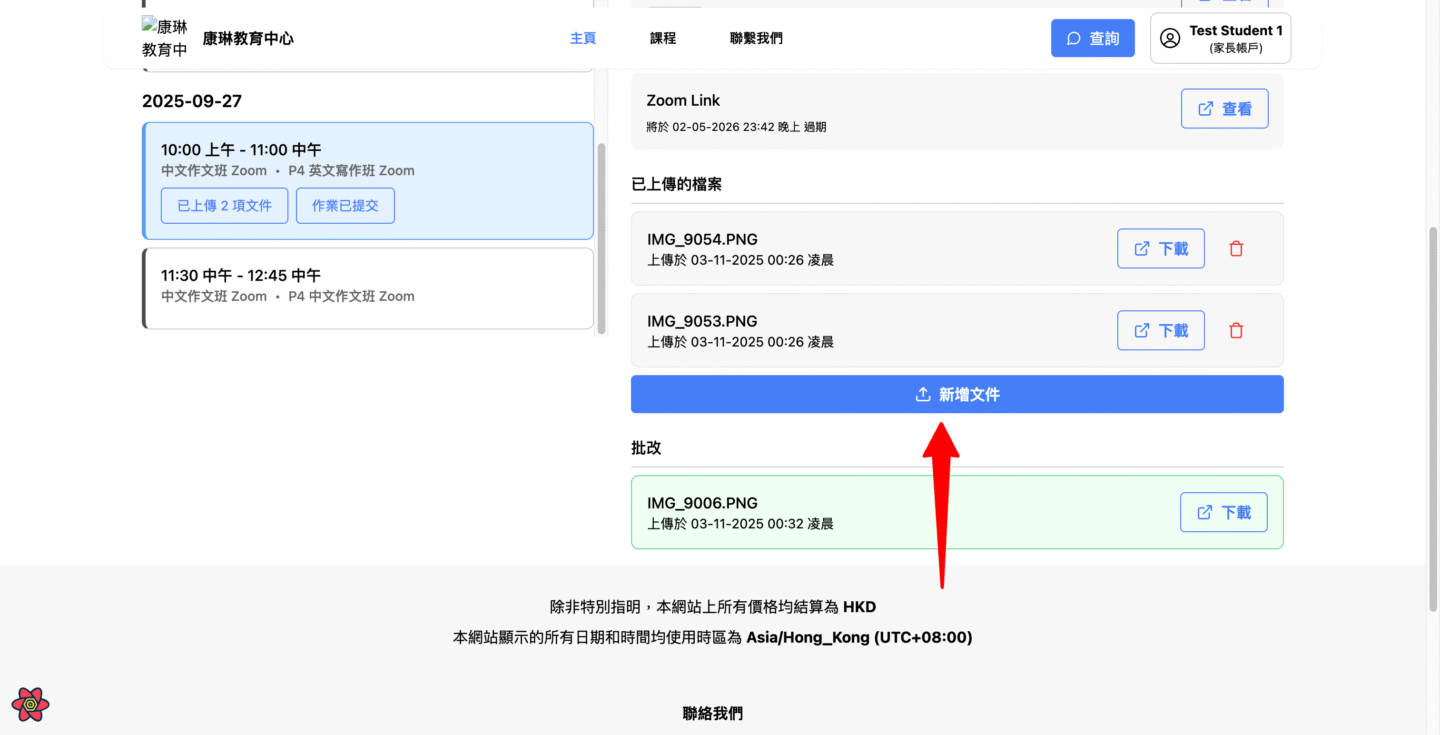Viewport: 1440px width, 735px height.
Task: Click the 作業已提交 status badge
Action: click(x=345, y=206)
